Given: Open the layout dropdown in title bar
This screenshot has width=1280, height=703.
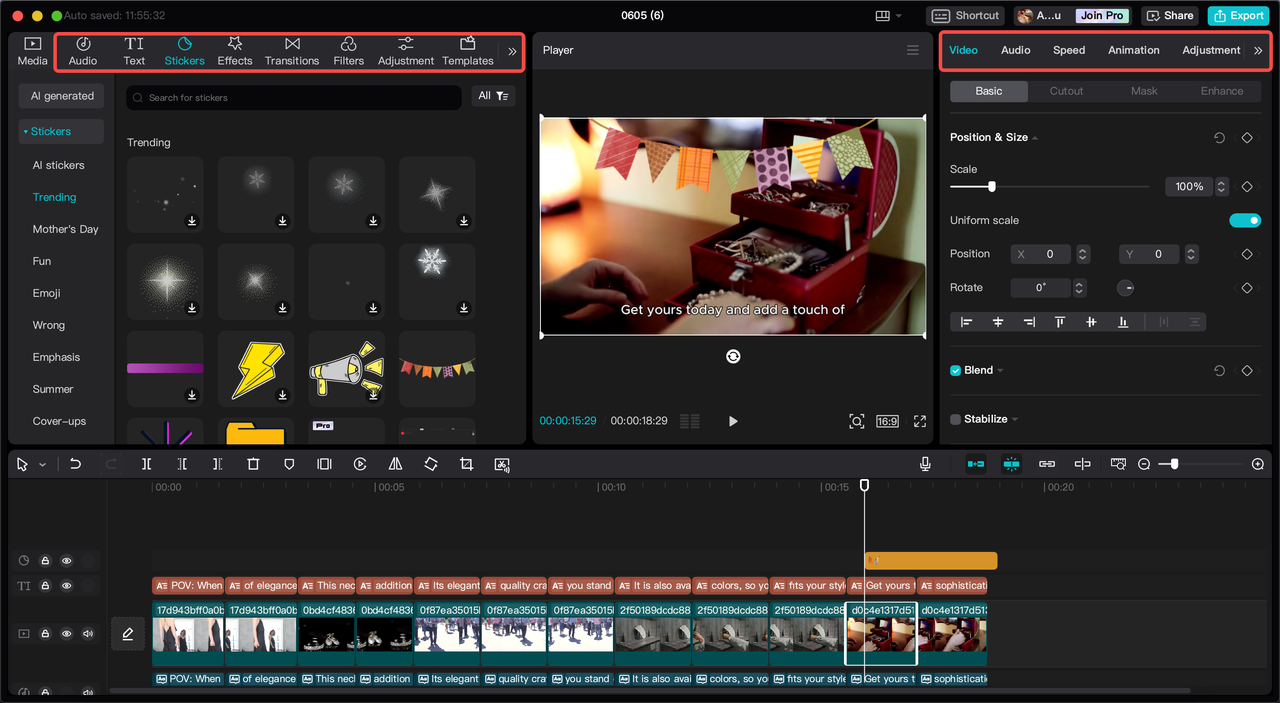Looking at the screenshot, I should tap(888, 16).
